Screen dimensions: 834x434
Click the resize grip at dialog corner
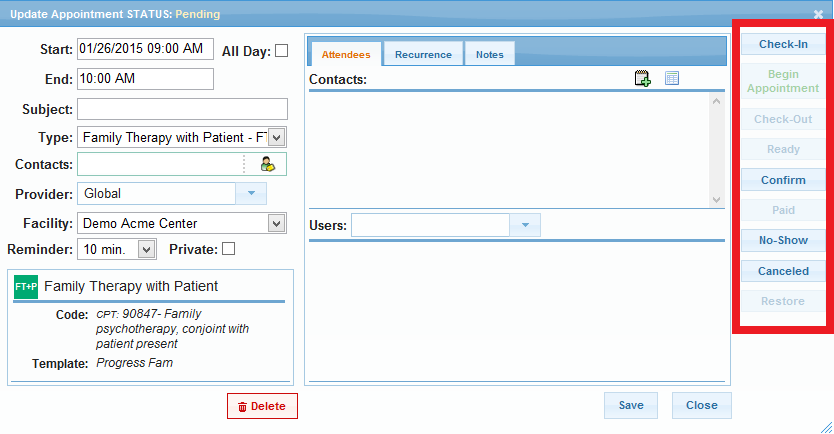[x=826, y=426]
